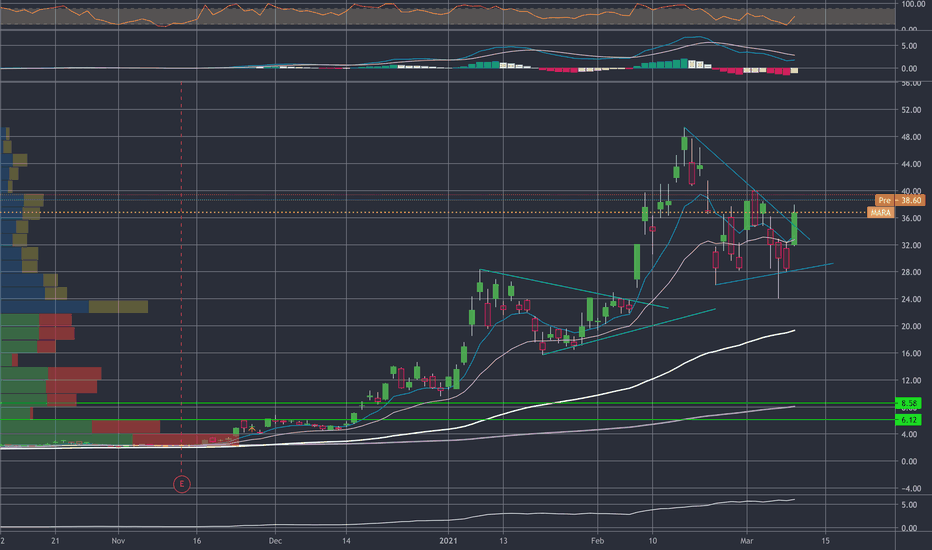Click the 52.00 price axis label
Screen dimensions: 932x550
(911, 110)
